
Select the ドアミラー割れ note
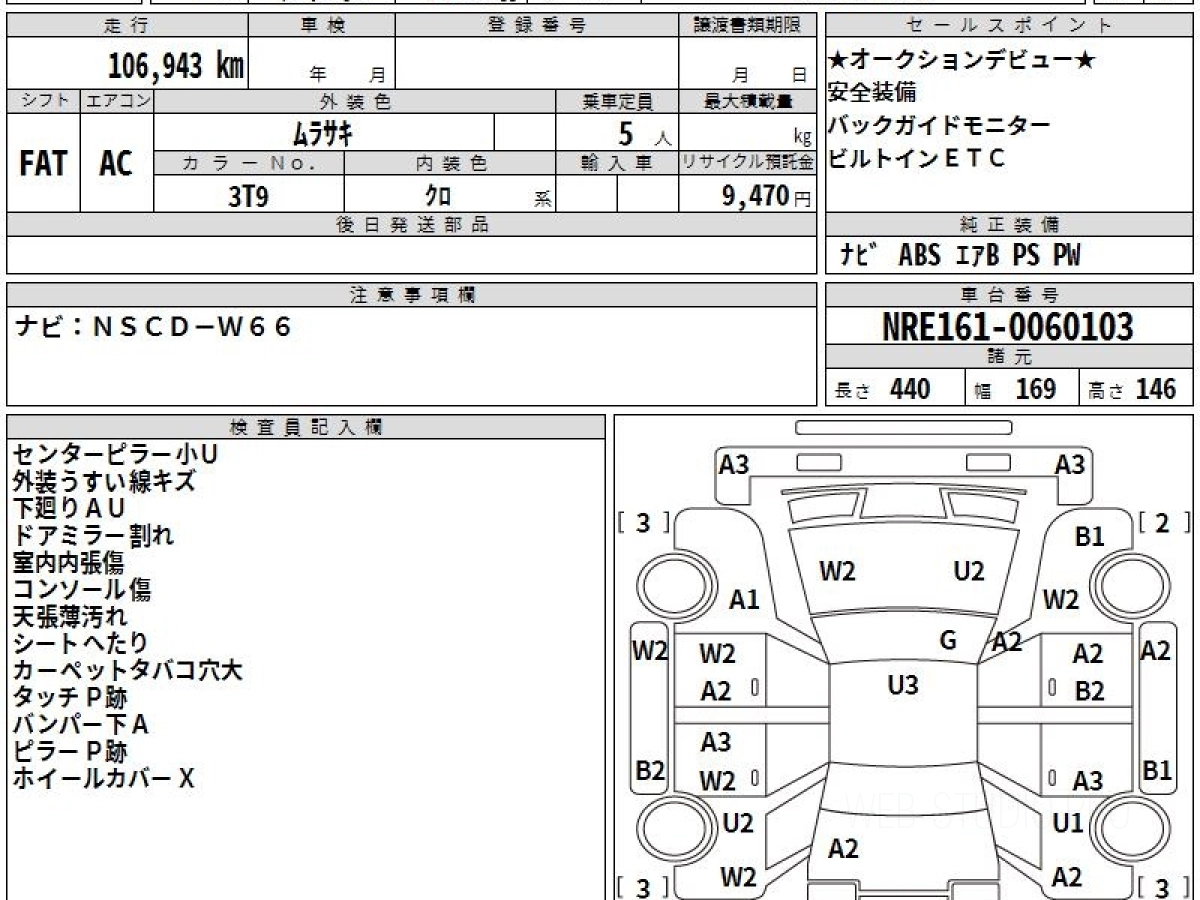(93, 535)
